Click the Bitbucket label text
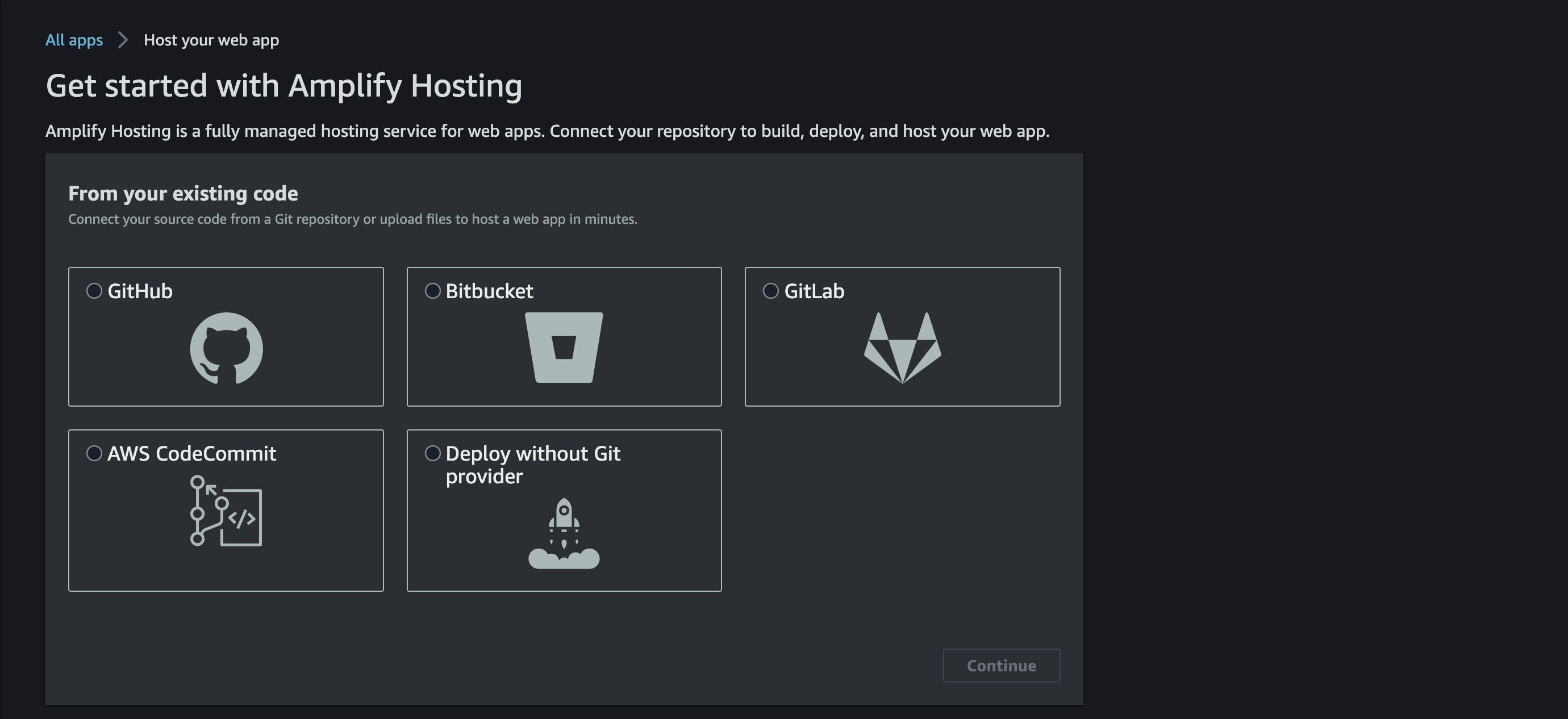1568x719 pixels. tap(489, 291)
